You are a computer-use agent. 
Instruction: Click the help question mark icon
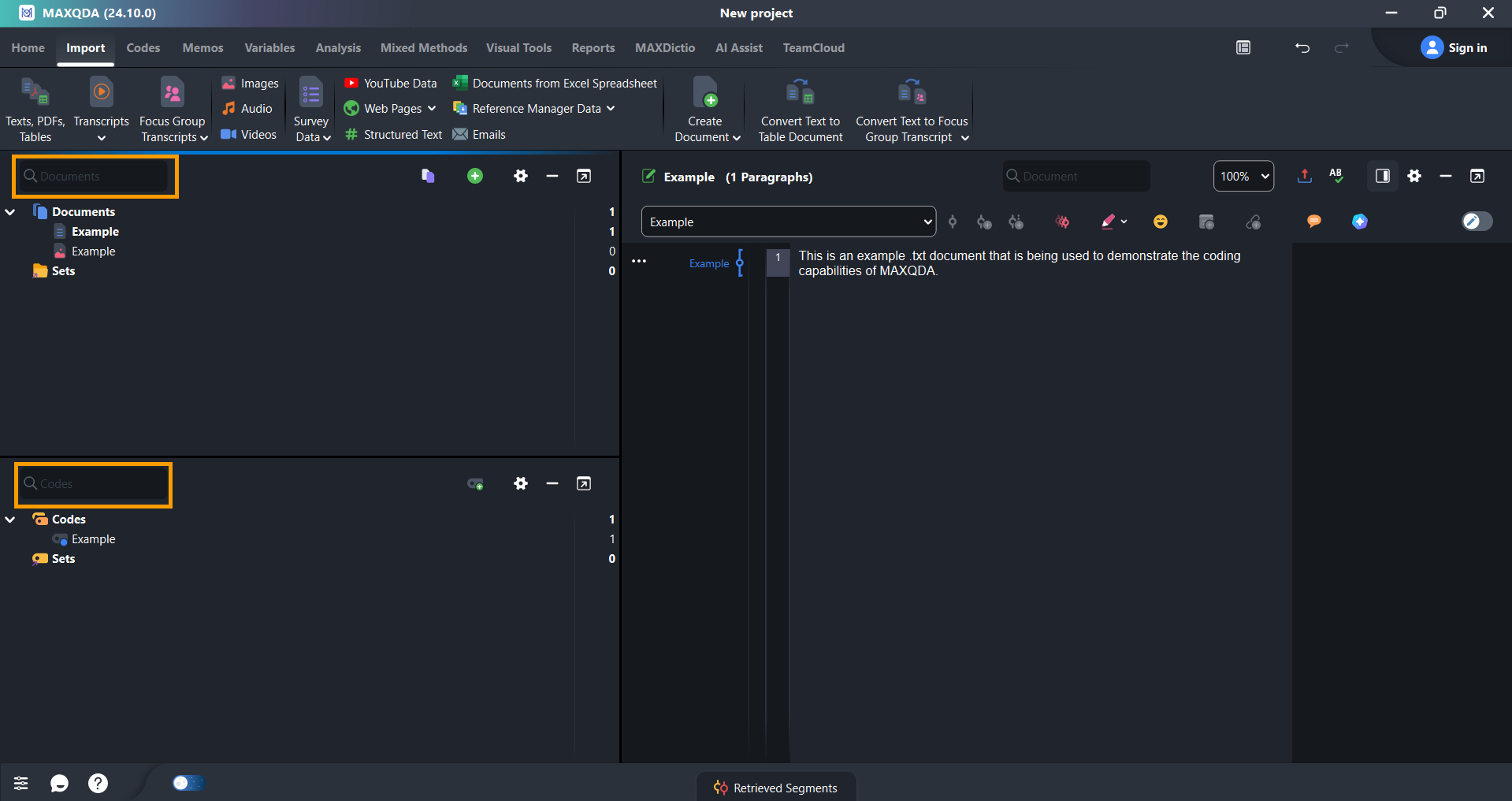98,783
